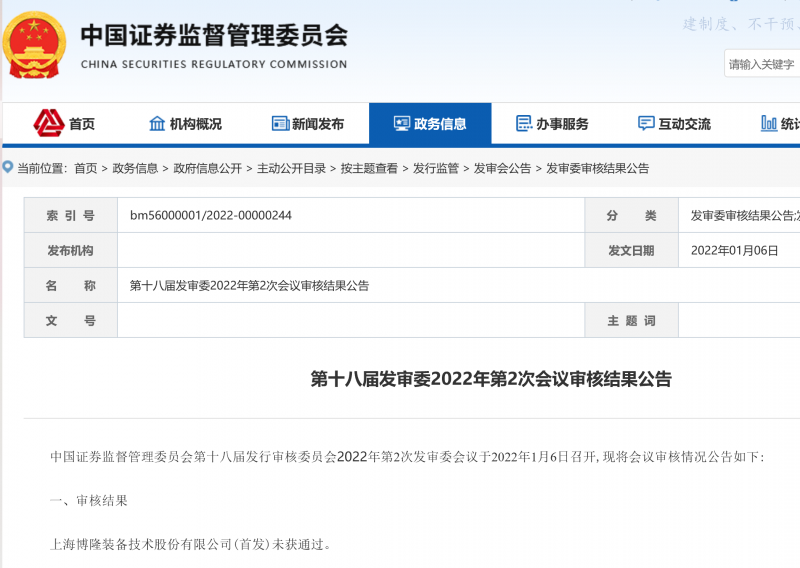Click the 上海博隆装备技术股份有限公司 result line

(190, 545)
